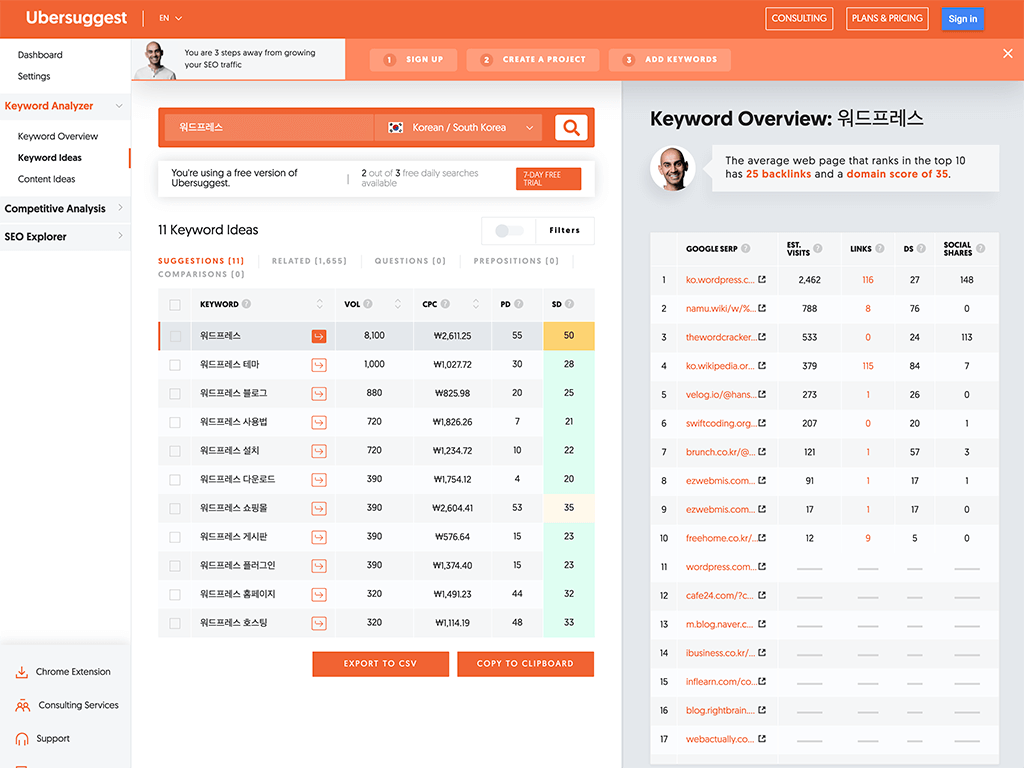
Task: Start the 7-DAY FREE TRIAL
Action: coord(548,178)
